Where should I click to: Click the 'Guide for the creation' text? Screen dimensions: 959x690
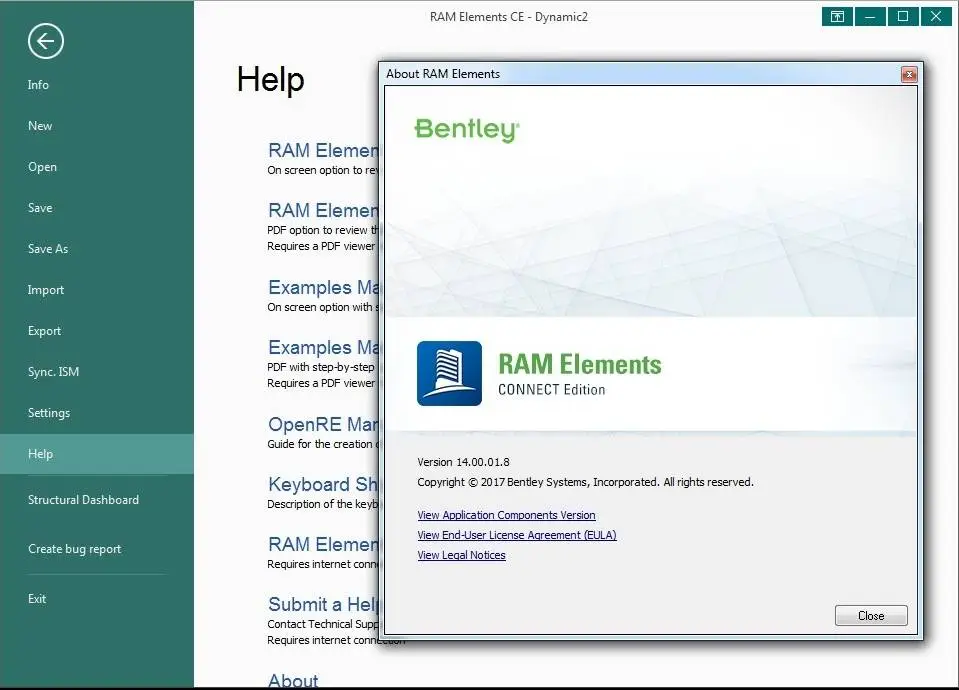pos(323,444)
